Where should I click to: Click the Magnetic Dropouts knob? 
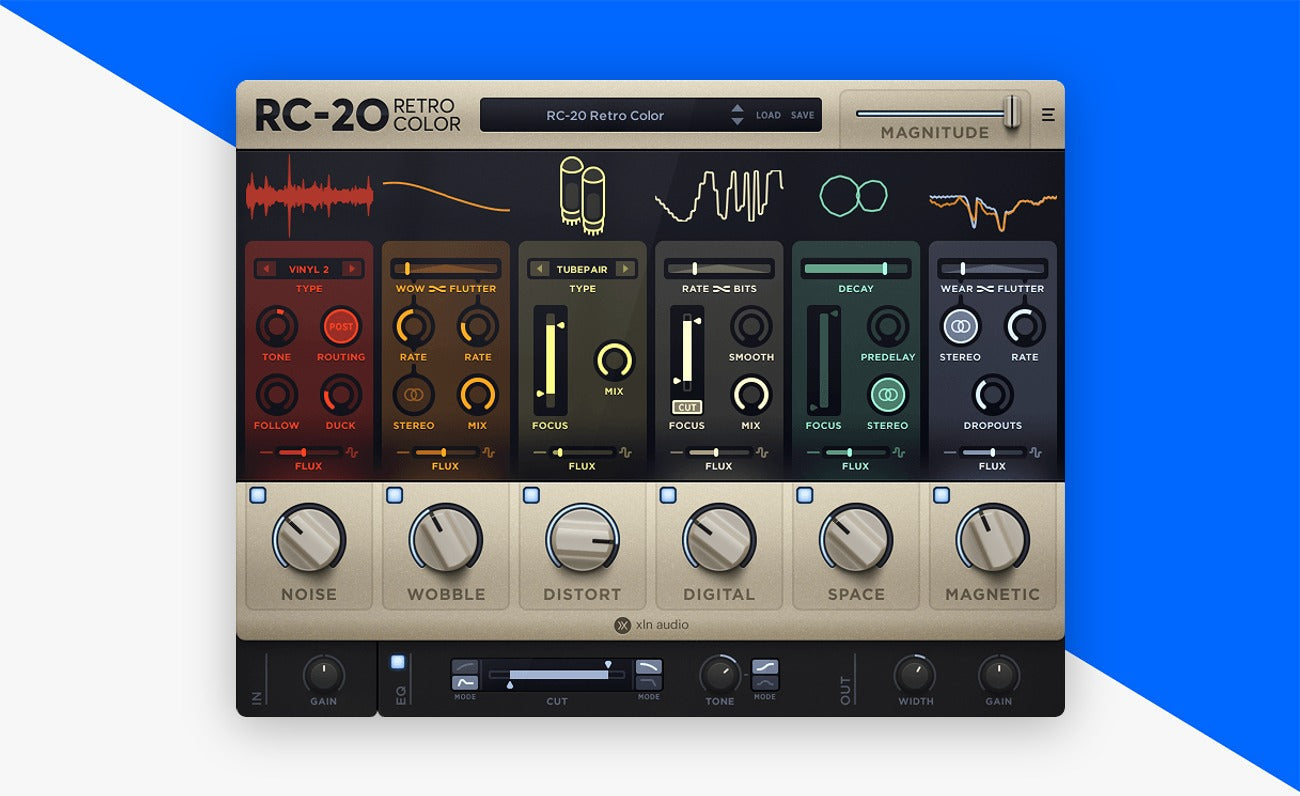pos(992,395)
